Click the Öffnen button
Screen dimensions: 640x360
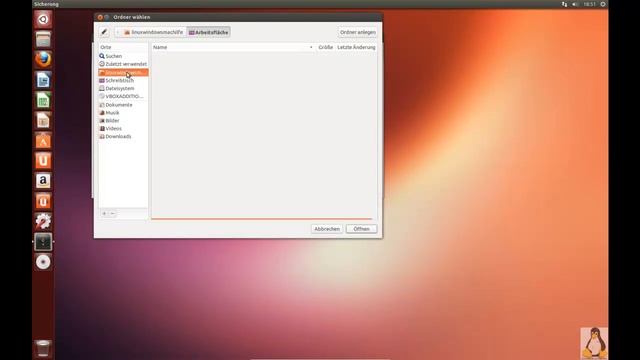(x=361, y=229)
